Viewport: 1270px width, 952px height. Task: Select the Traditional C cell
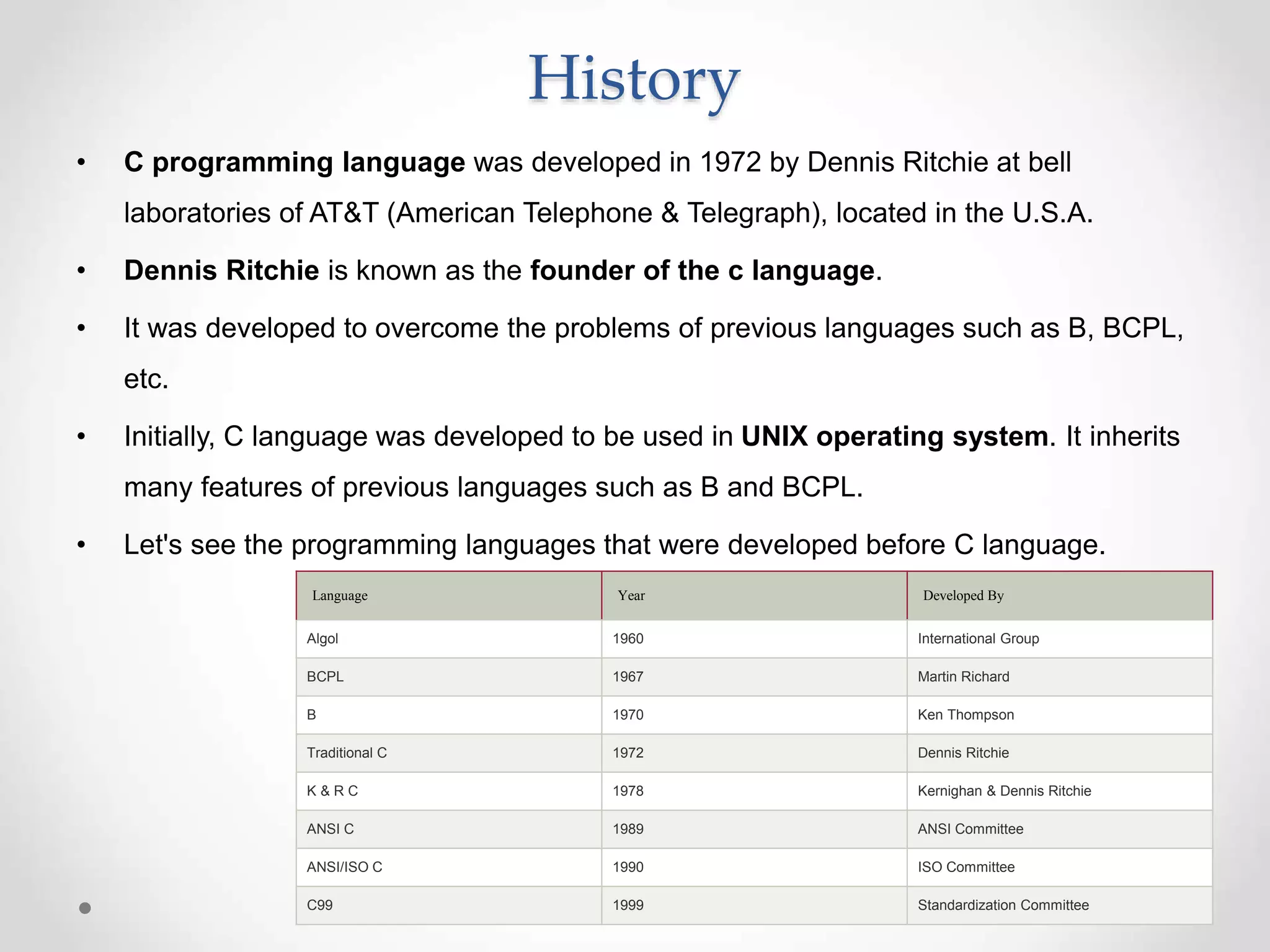click(347, 753)
